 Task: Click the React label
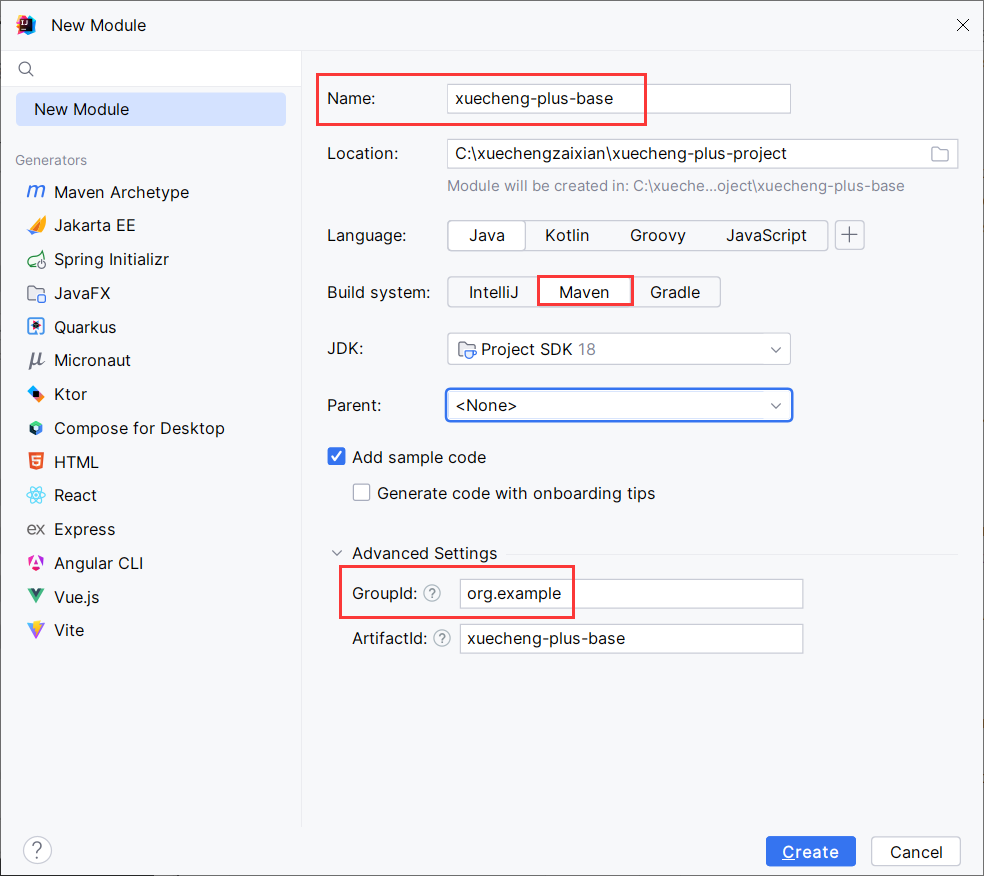coord(75,495)
